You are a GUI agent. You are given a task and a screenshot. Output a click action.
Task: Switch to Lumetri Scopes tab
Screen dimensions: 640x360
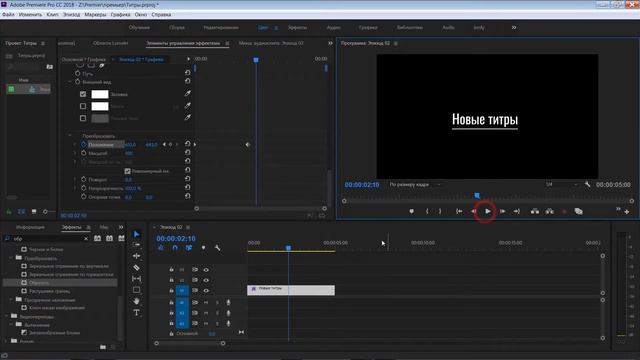[110, 43]
